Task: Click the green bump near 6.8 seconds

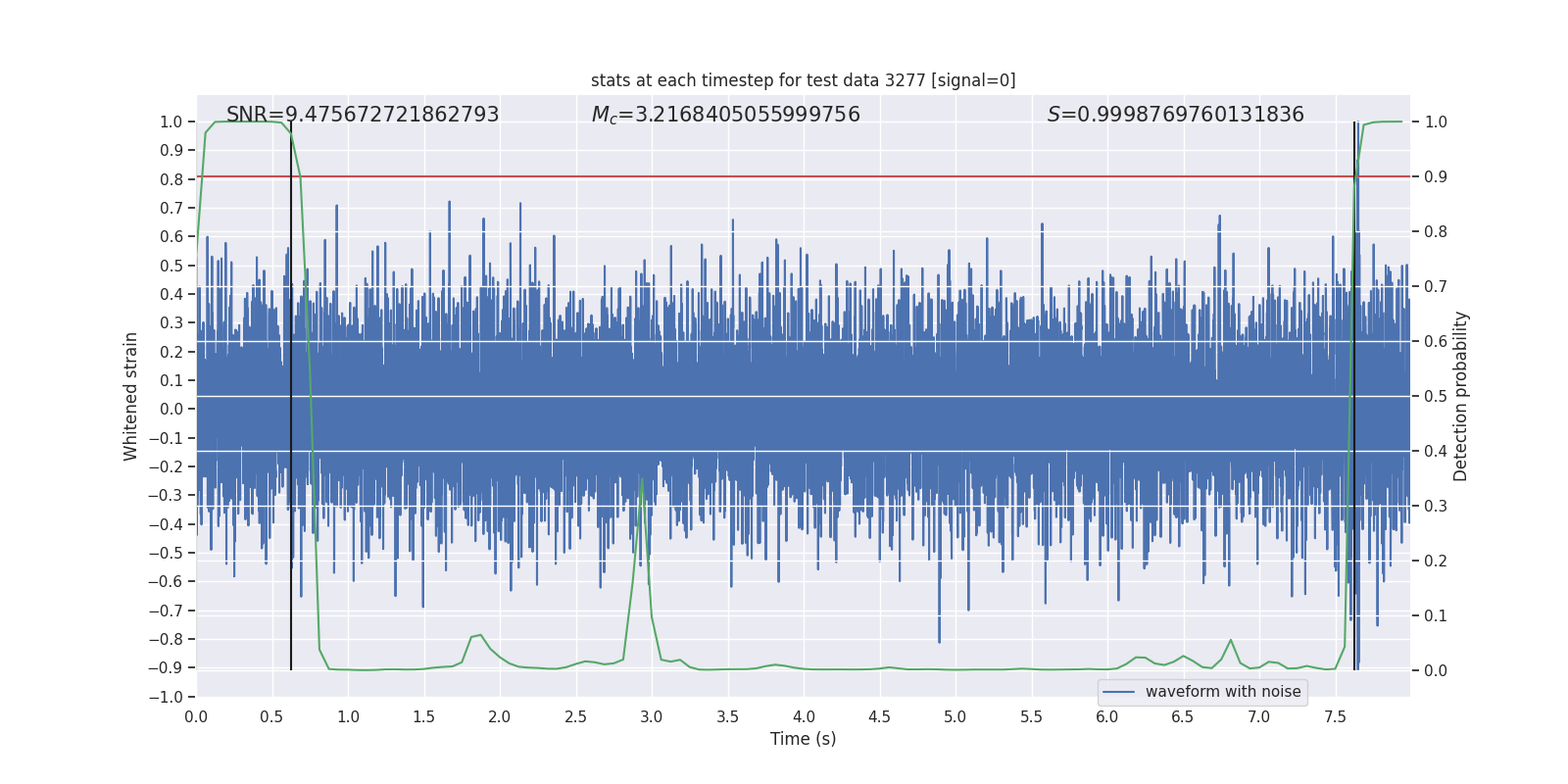Action: pyautogui.click(x=1230, y=641)
